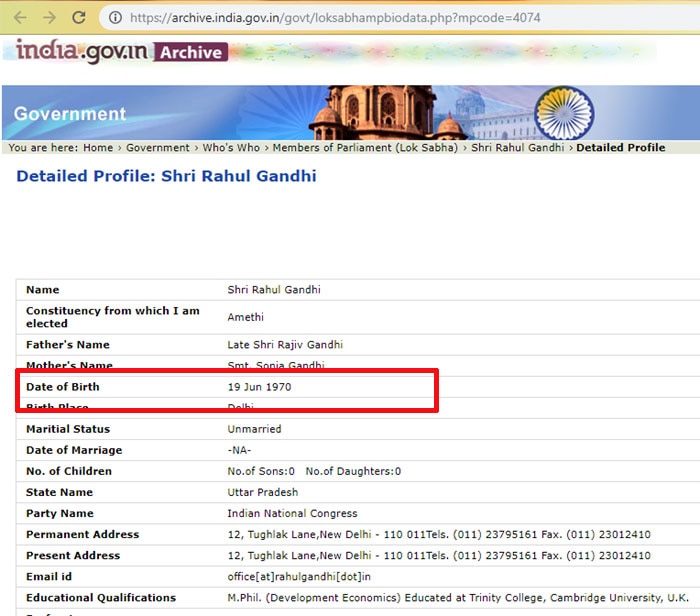Click the 'Uttar Pradesh' state value
700x616 pixels.
[263, 492]
